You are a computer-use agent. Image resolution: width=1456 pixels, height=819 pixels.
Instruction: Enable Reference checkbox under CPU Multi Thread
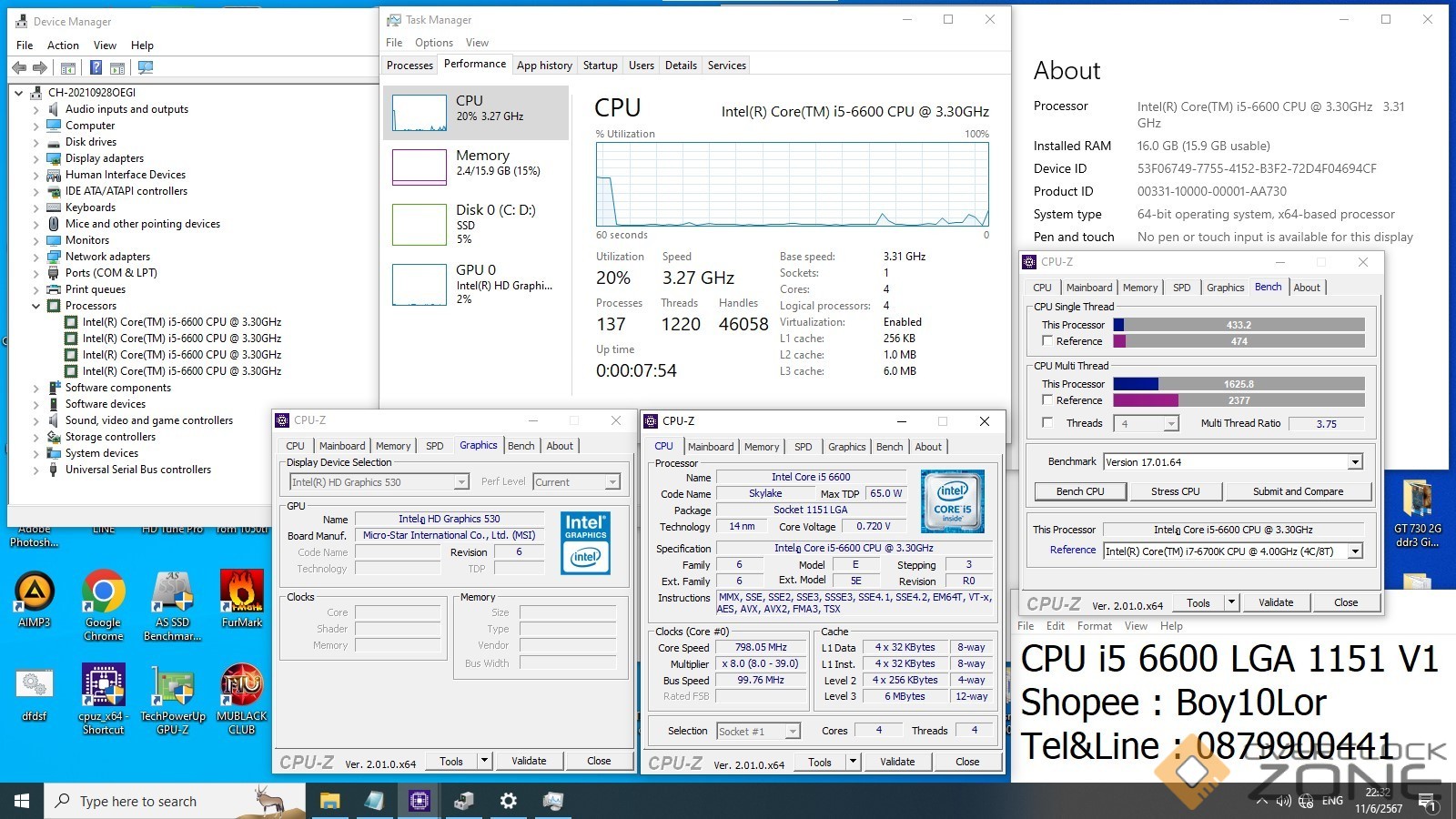coord(1048,400)
